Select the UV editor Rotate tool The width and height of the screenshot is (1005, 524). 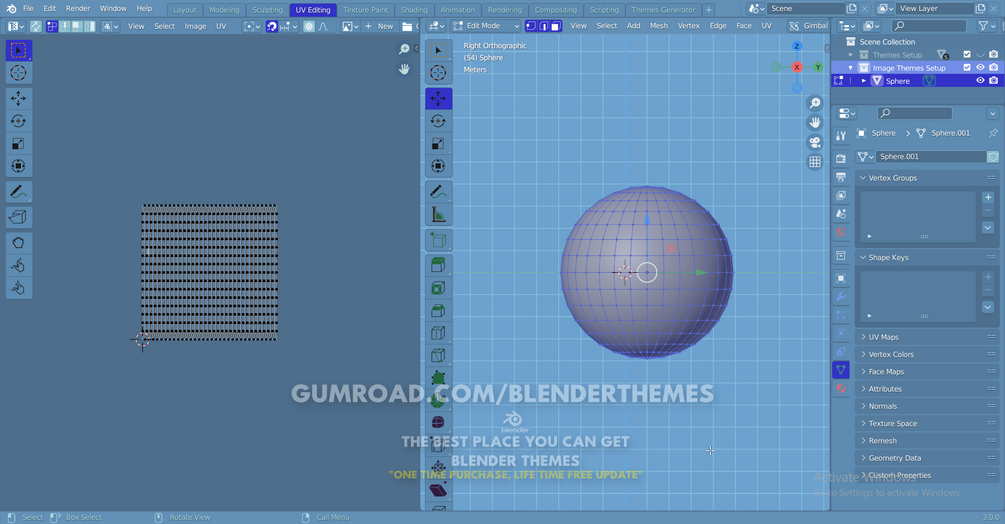(19, 121)
